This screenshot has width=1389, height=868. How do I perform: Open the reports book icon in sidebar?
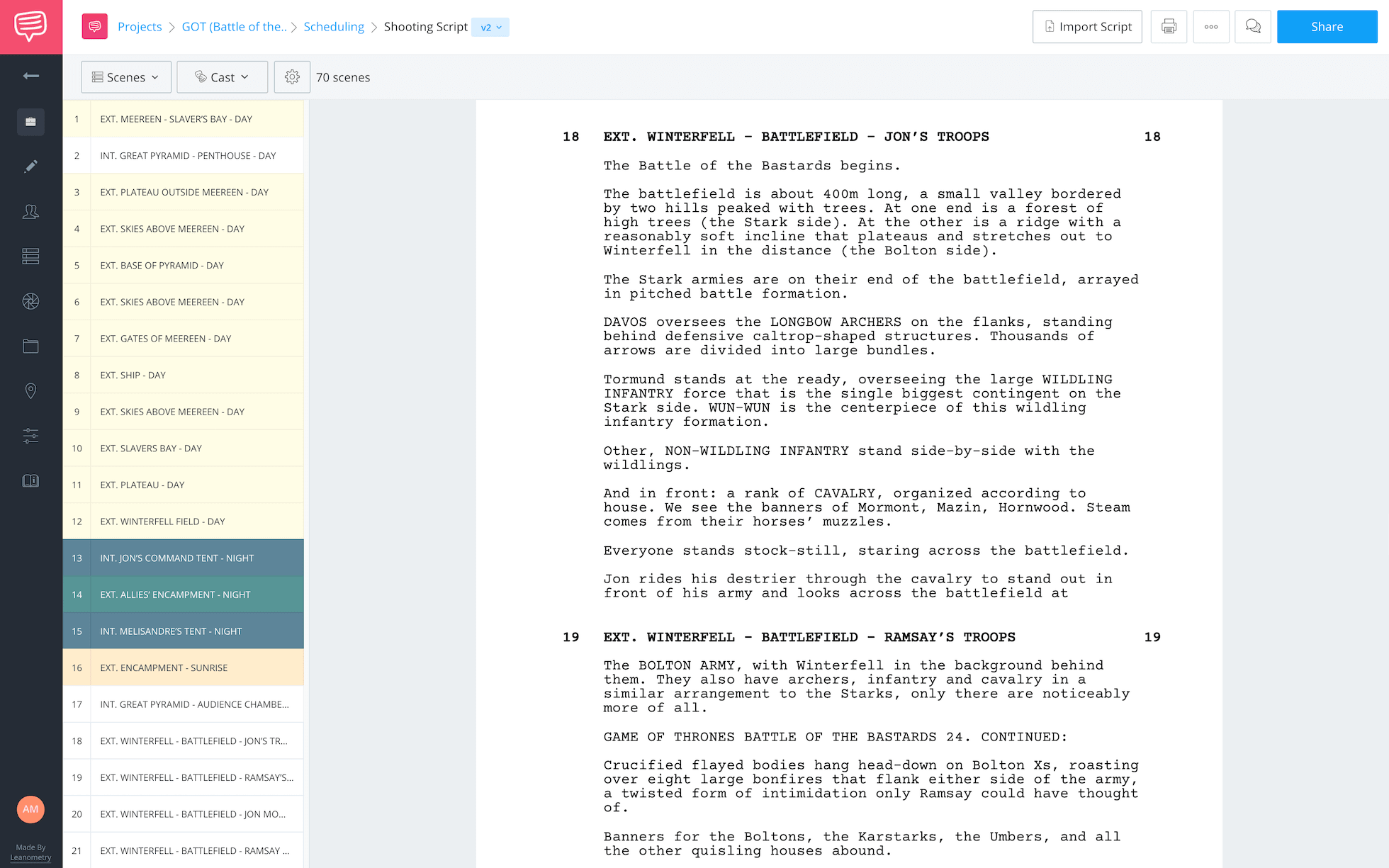(x=30, y=480)
